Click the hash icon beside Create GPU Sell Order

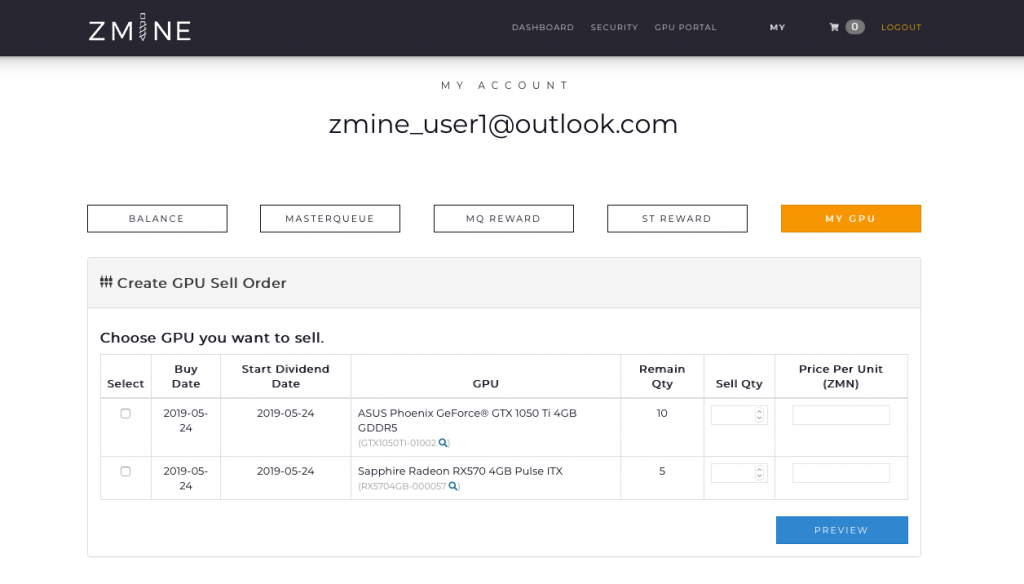coord(106,282)
